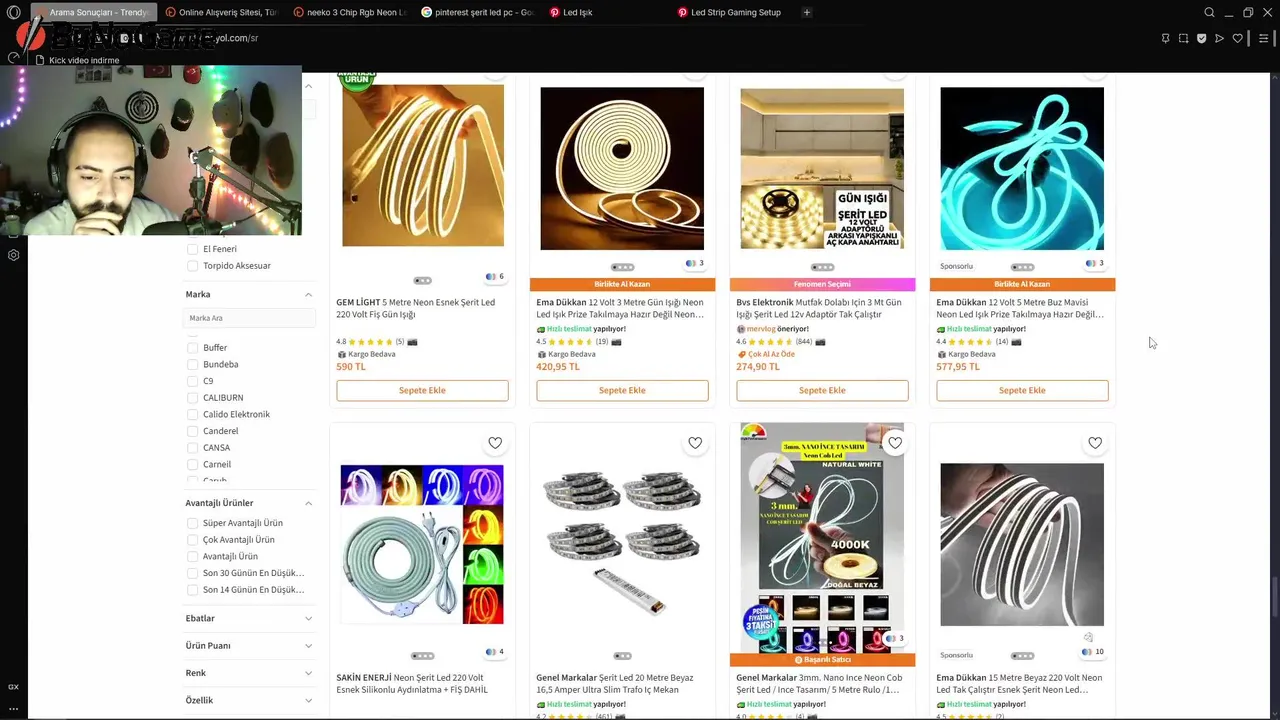Favorite the 3mm Nano Neon Cob product
The height and width of the screenshot is (720, 1280).
point(895,443)
